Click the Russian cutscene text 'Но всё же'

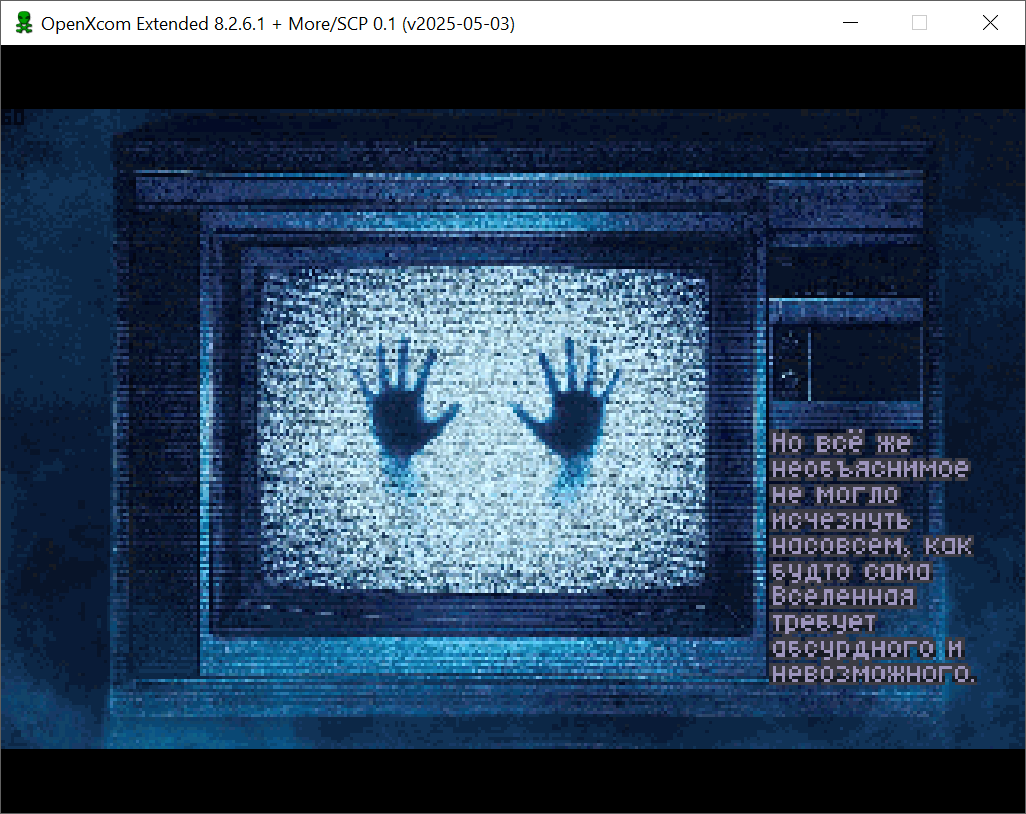(x=841, y=443)
